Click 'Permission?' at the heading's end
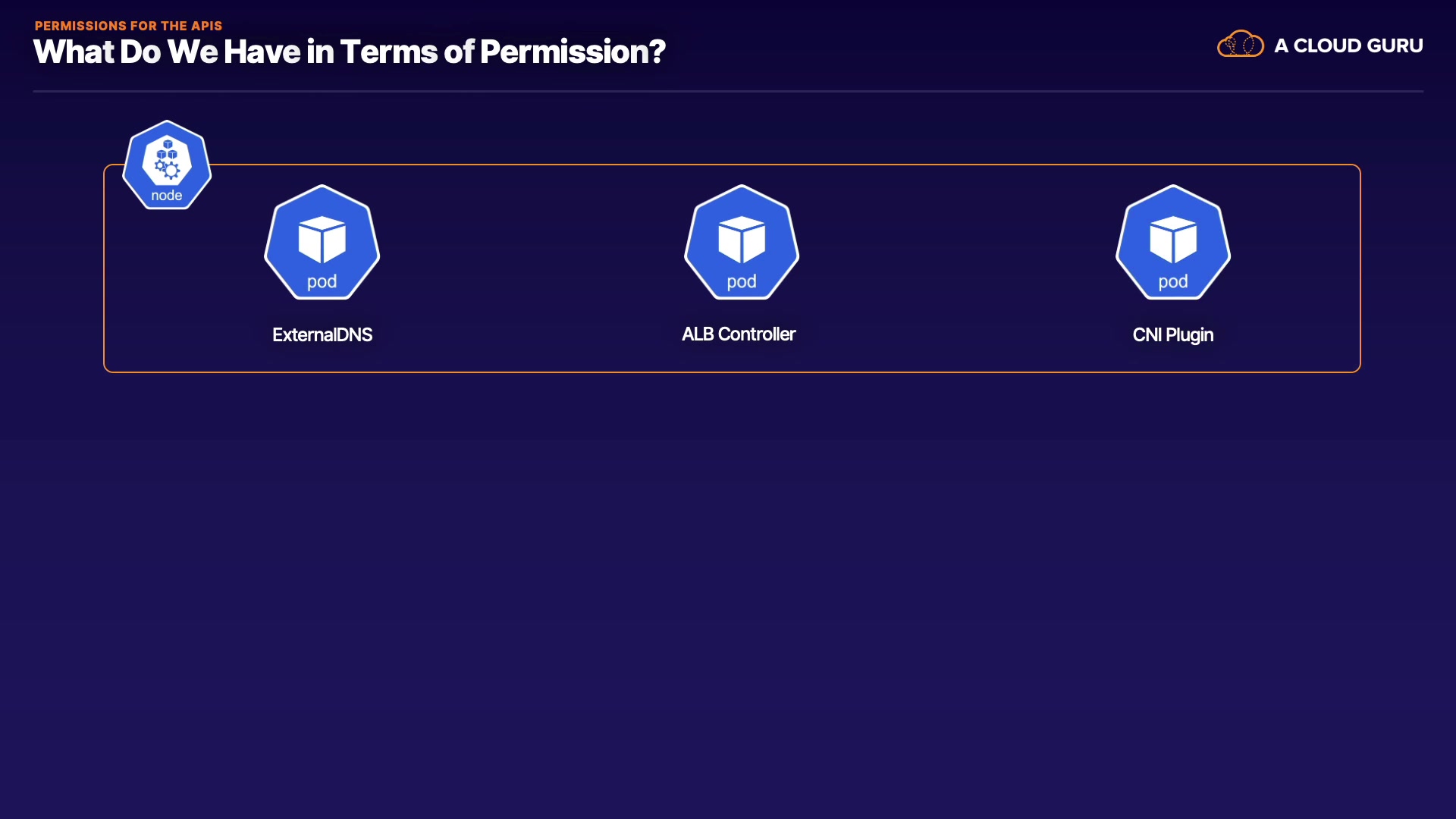Screen dimensions: 1456x819 [x=573, y=52]
